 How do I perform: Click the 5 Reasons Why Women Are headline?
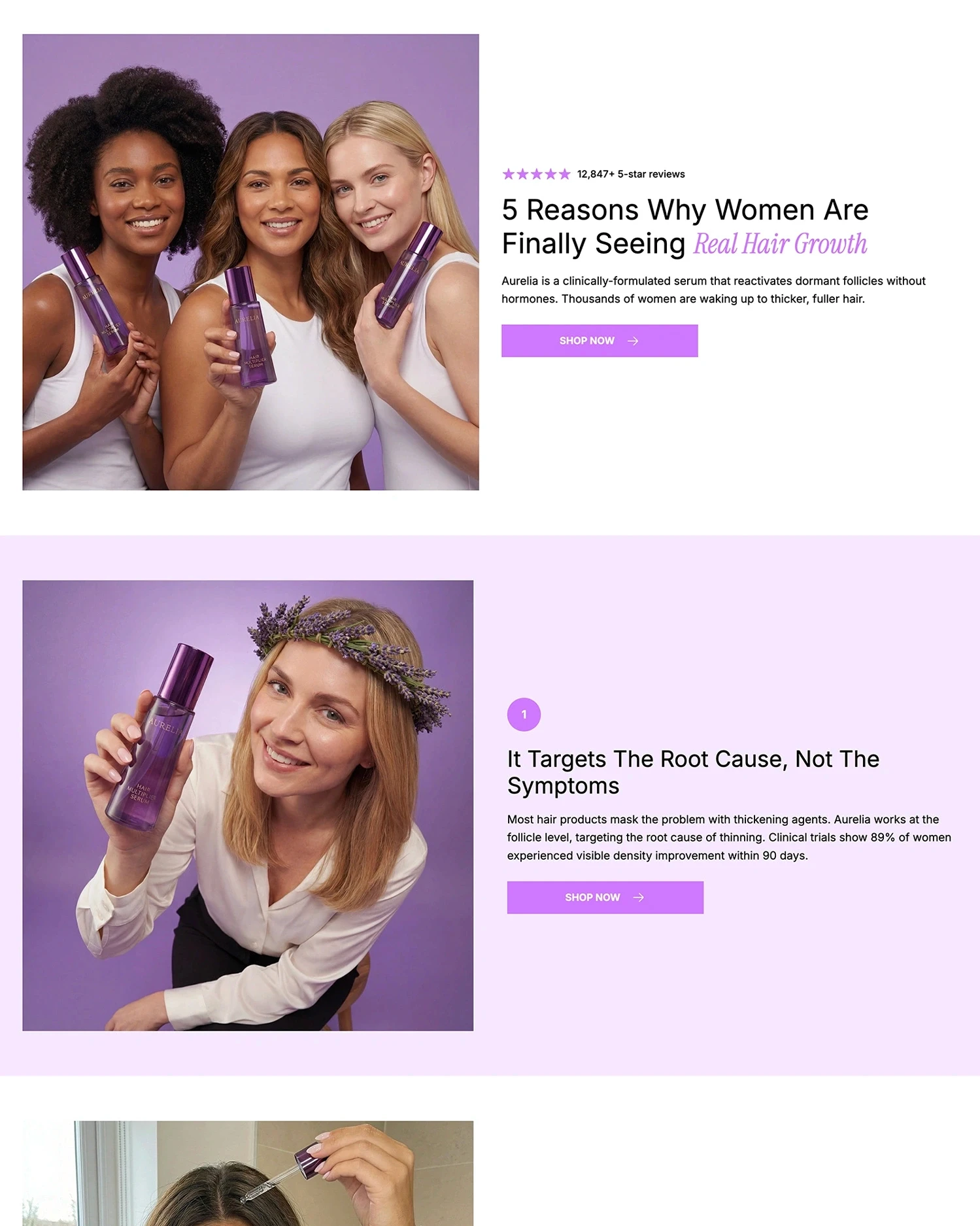(x=685, y=210)
